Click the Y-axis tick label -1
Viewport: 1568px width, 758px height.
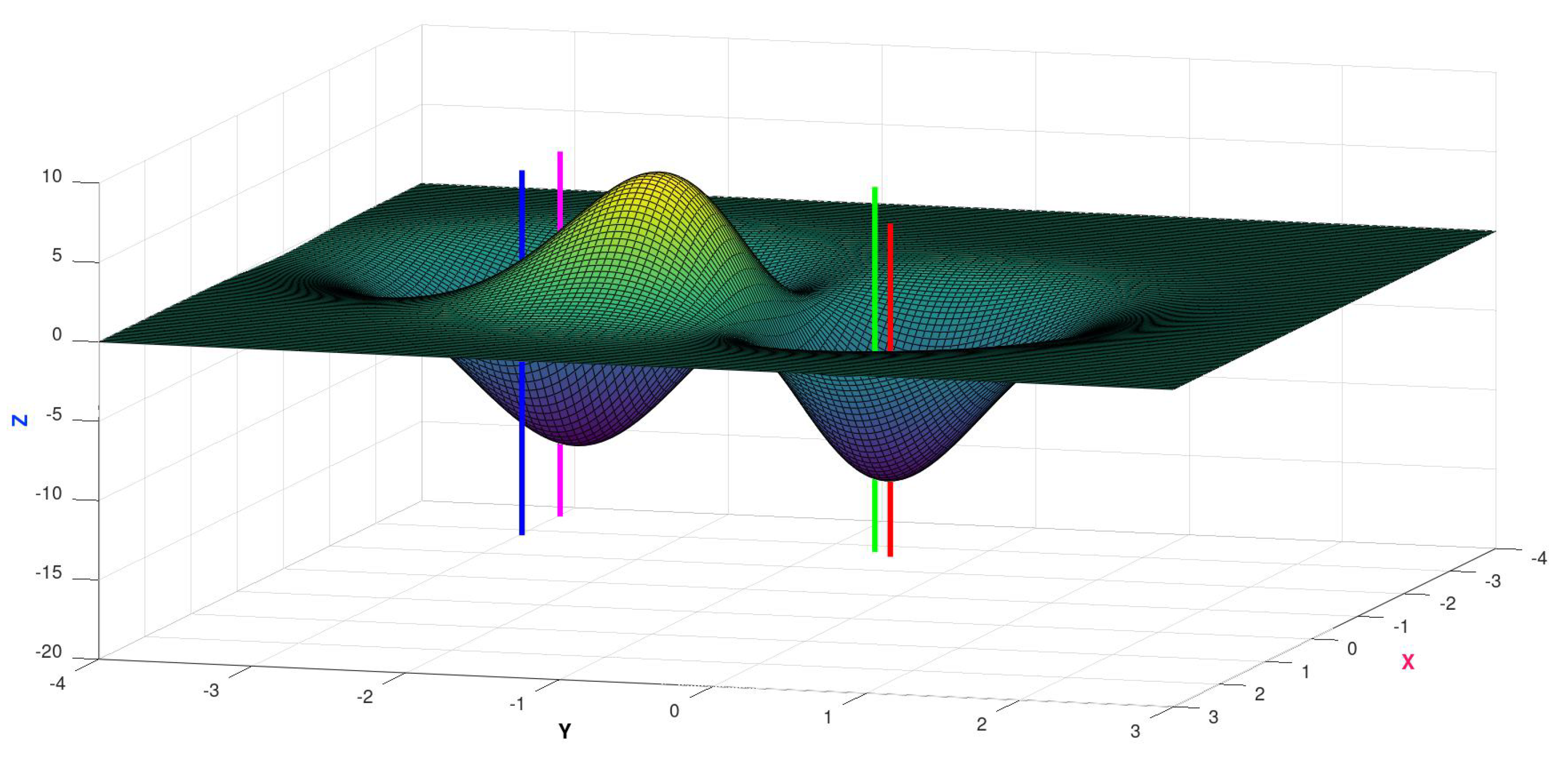[x=517, y=704]
